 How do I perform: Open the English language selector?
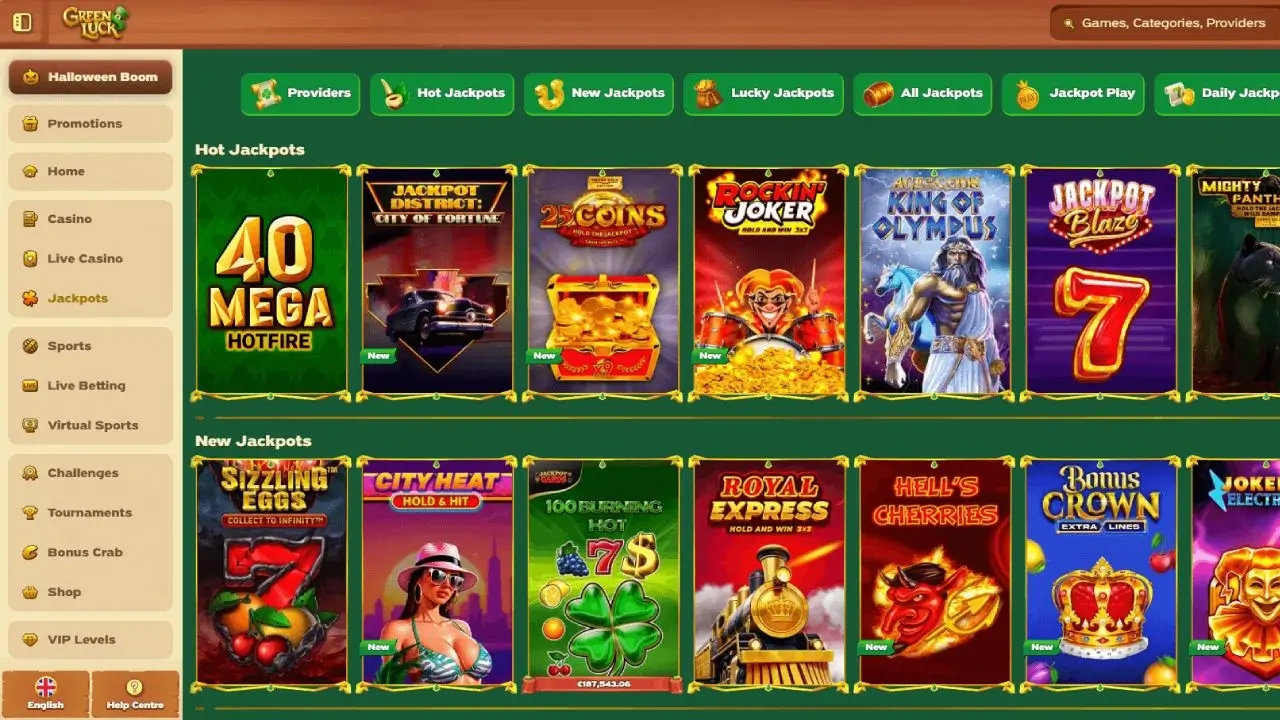point(45,694)
